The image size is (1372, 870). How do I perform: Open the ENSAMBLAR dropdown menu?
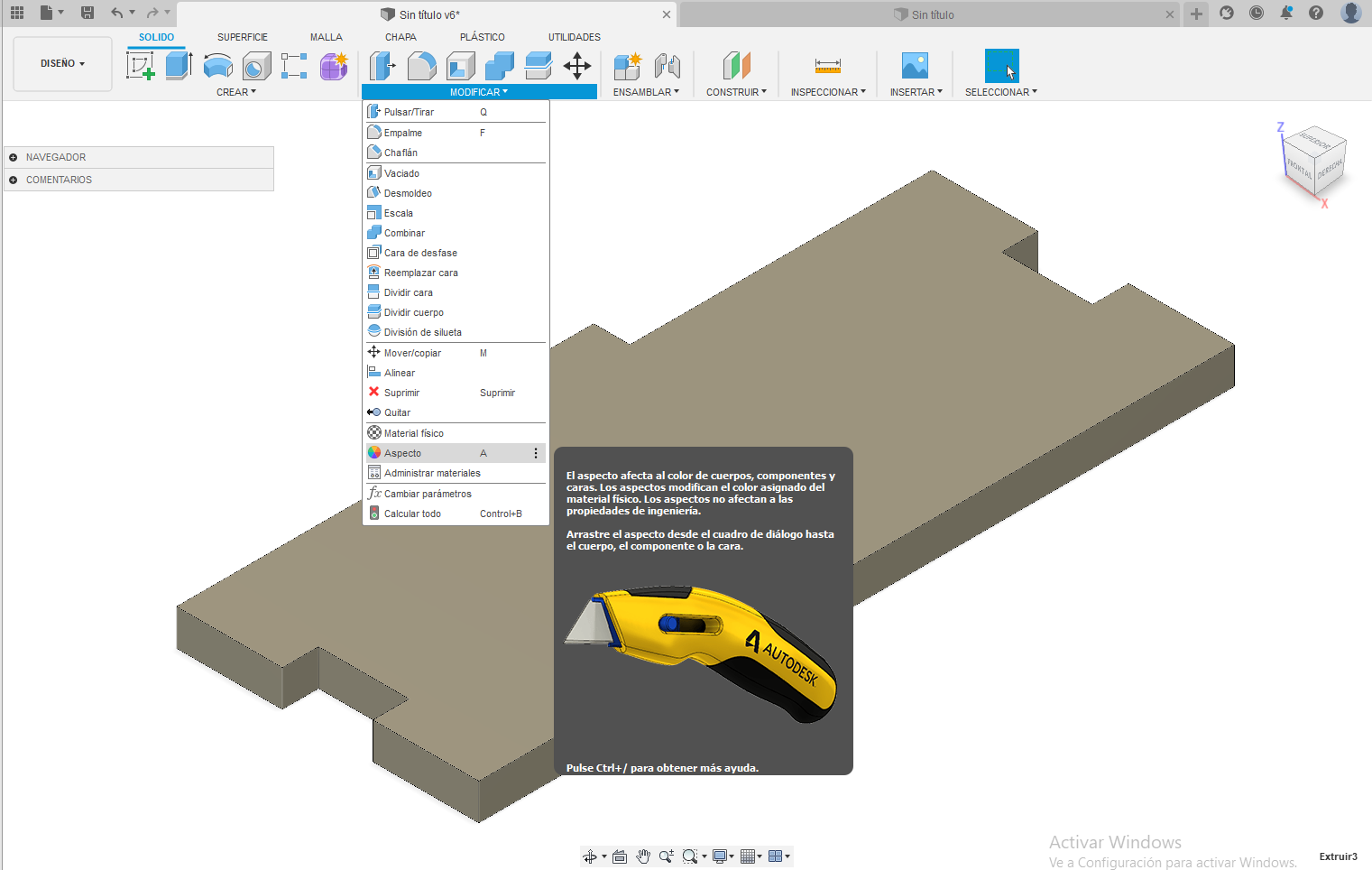(646, 92)
